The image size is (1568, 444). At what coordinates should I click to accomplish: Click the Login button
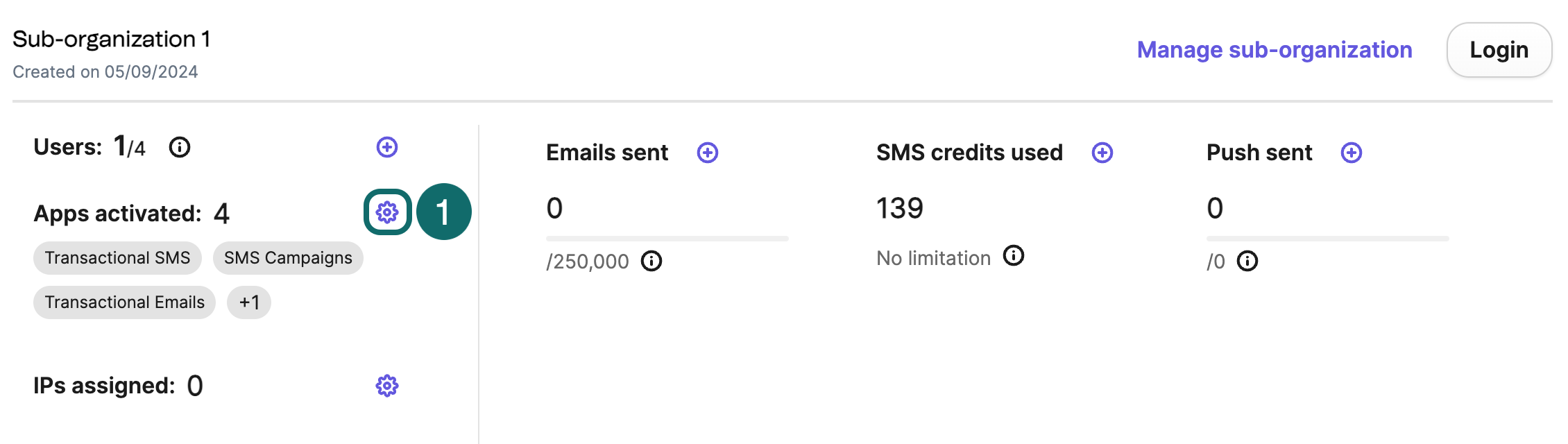[x=1499, y=49]
